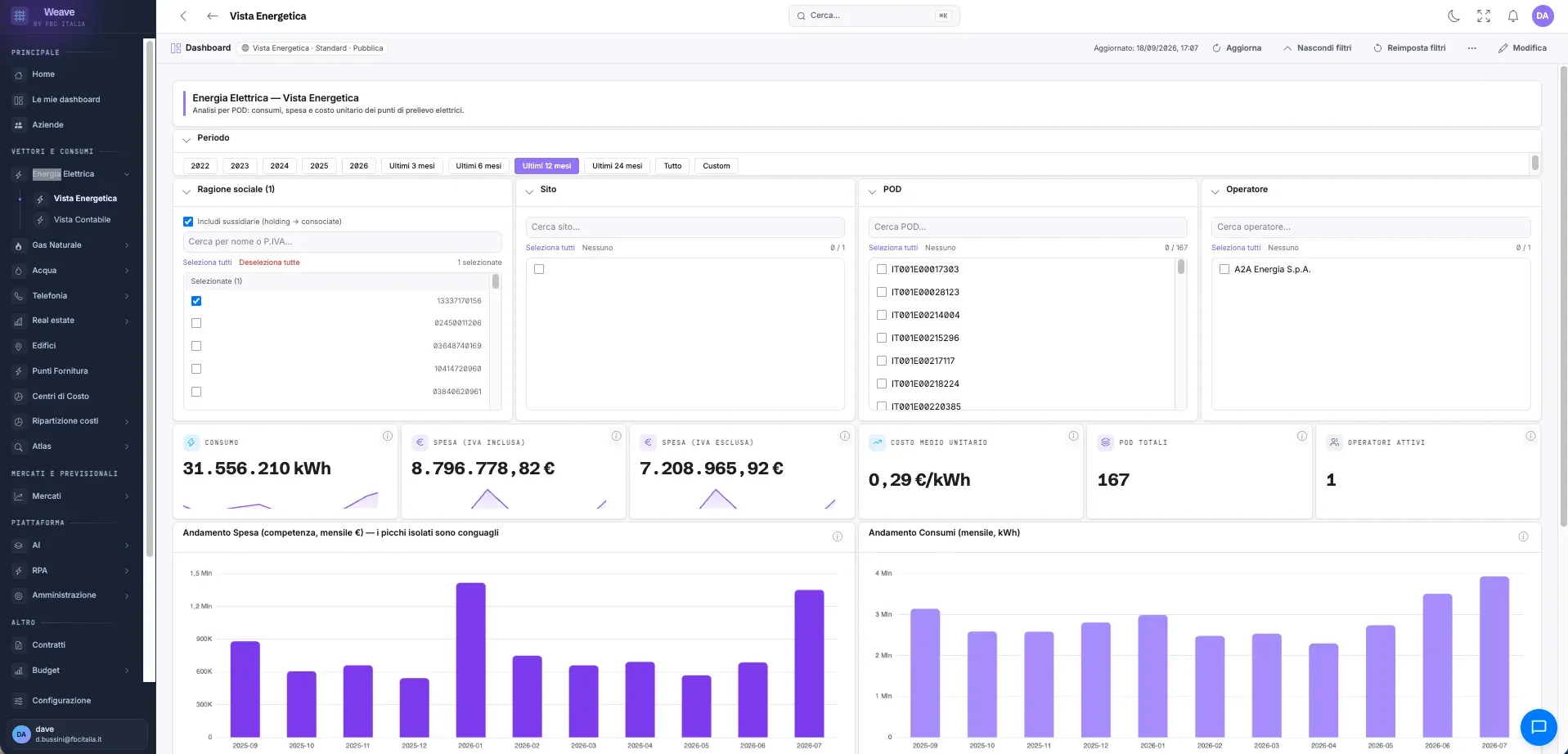The width and height of the screenshot is (1568, 754).
Task: Show info for Andamento Consumi chart
Action: click(x=1523, y=536)
